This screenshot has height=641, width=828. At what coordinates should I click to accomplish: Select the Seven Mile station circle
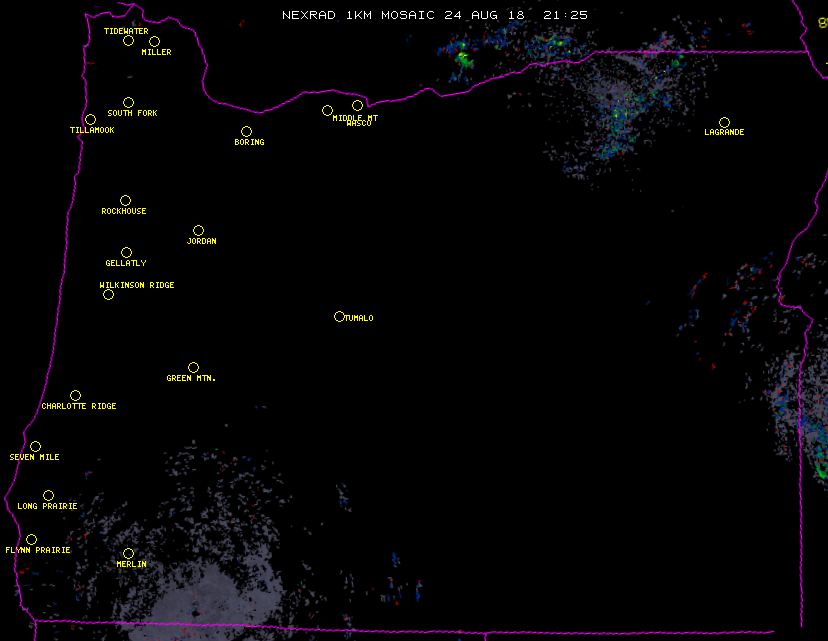click(x=35, y=447)
